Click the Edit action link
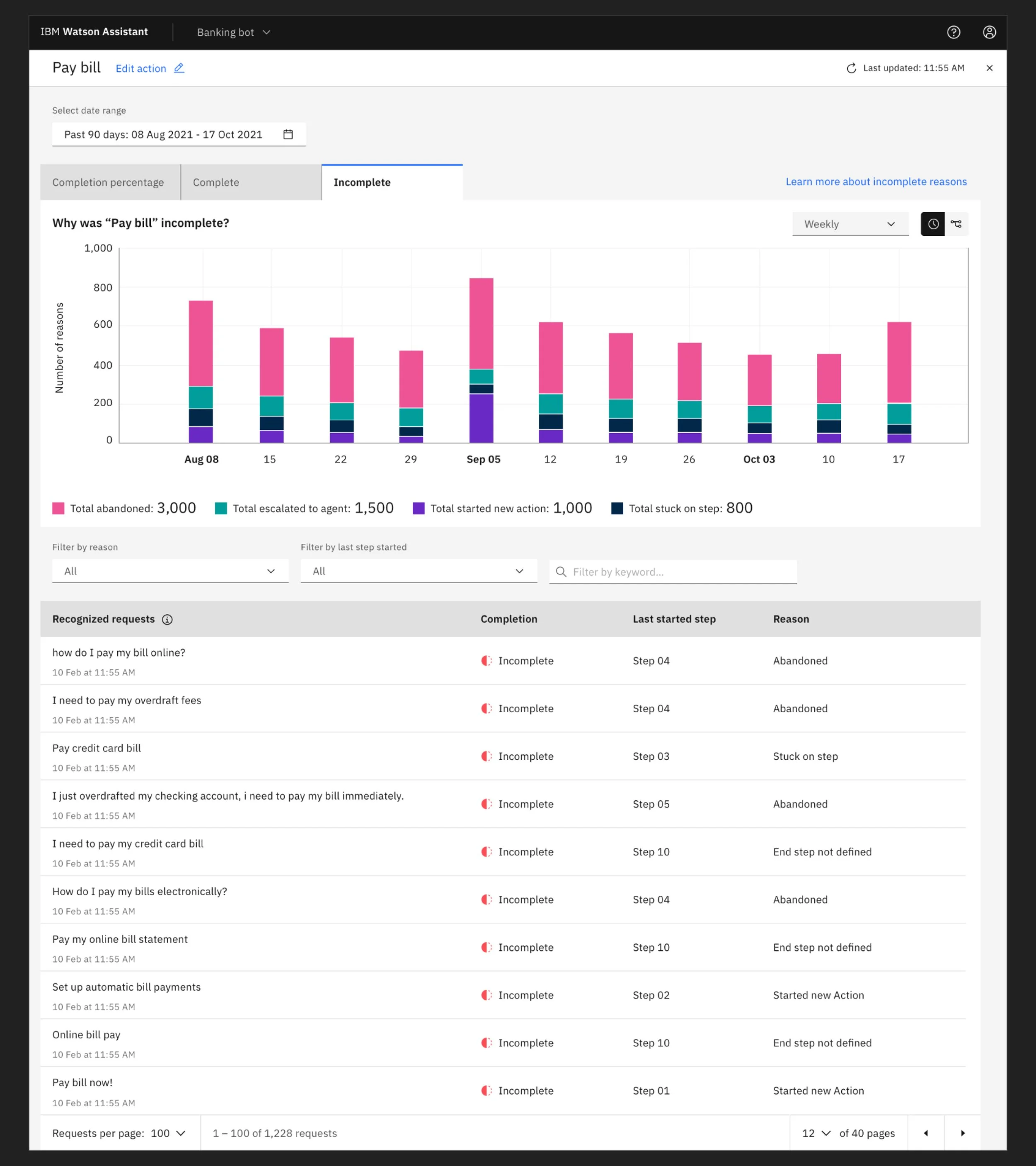Screen dimensions: 1036x1166 [141, 68]
